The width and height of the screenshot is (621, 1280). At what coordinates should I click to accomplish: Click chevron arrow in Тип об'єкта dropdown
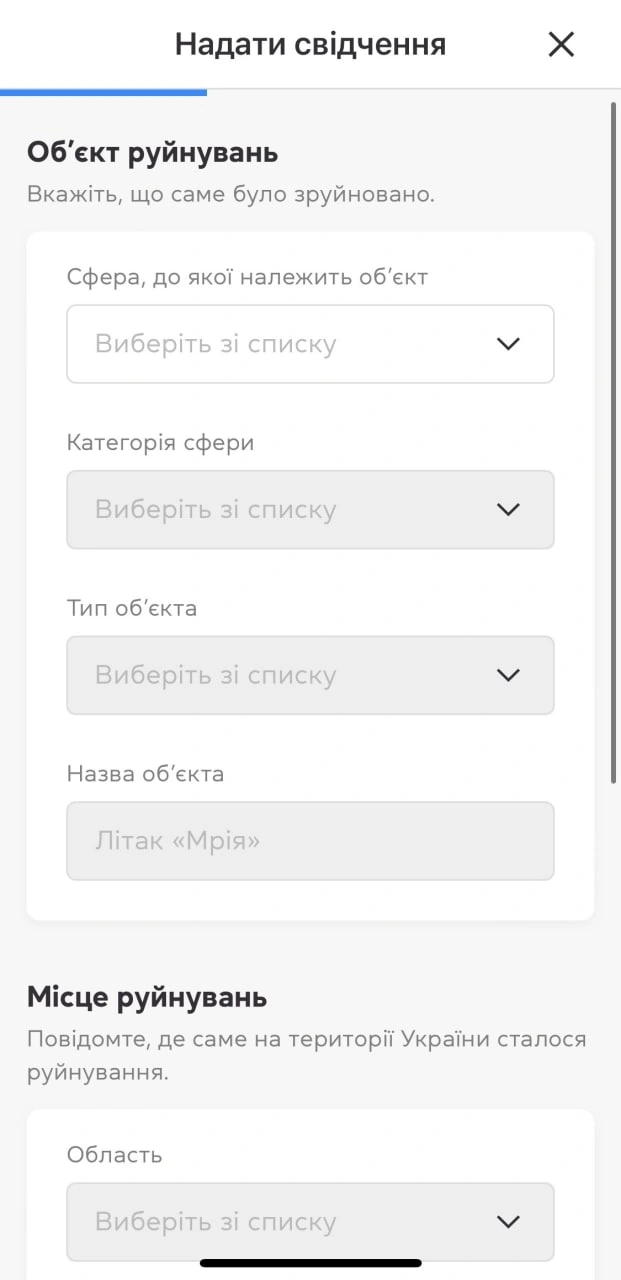(508, 675)
